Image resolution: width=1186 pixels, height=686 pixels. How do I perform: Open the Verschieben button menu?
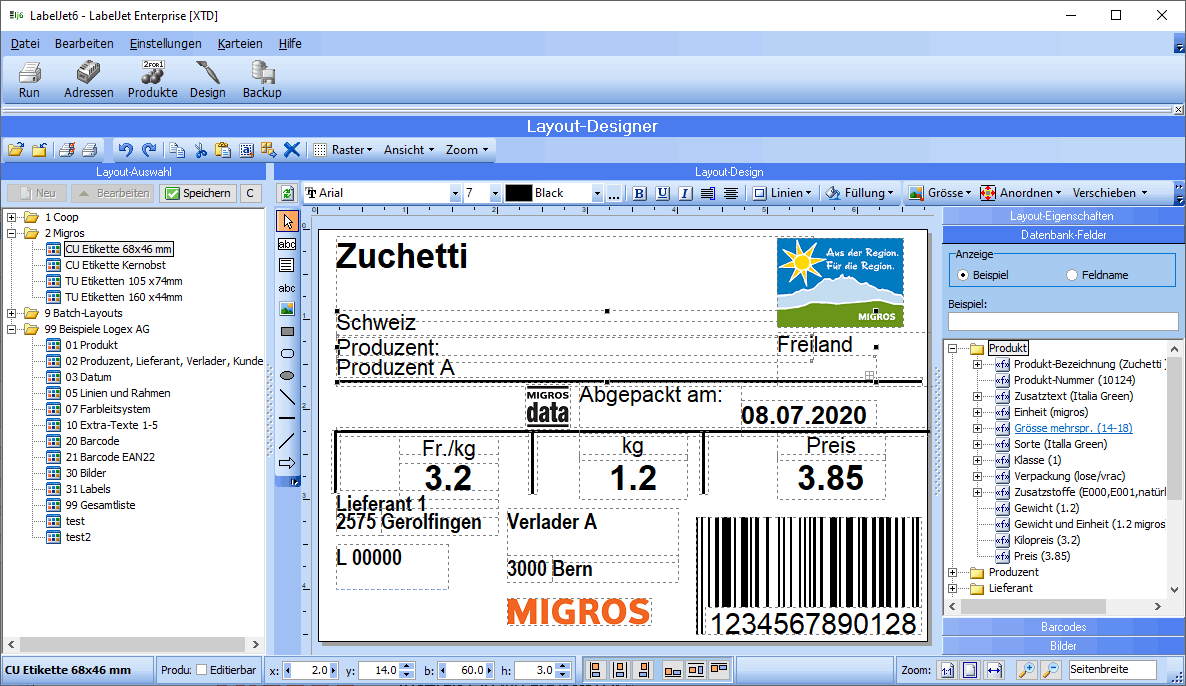click(1110, 193)
